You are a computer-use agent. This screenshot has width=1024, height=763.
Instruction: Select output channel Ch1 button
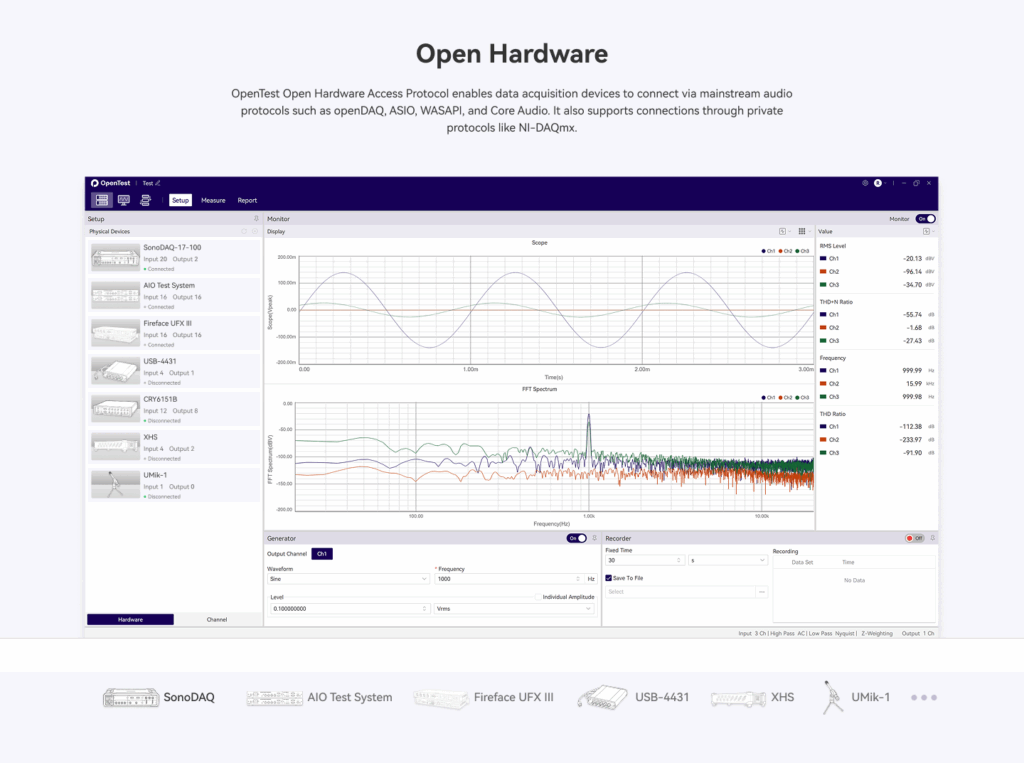click(x=322, y=553)
